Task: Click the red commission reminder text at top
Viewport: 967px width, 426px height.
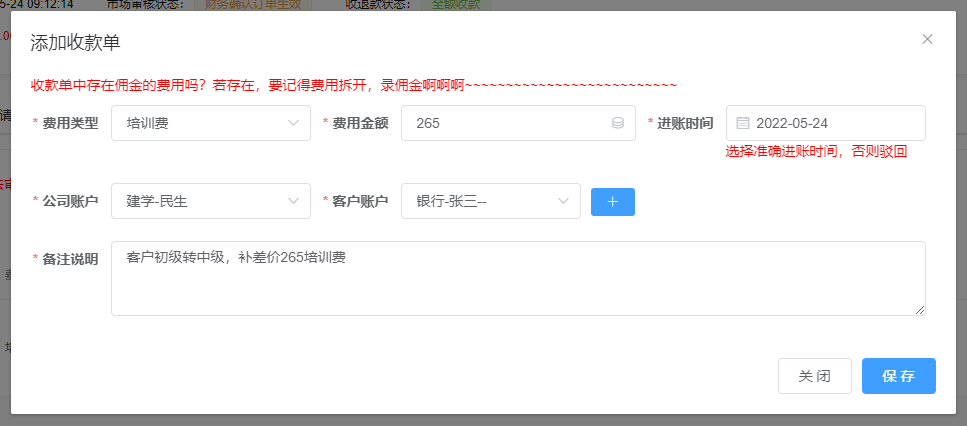Action: [354, 86]
